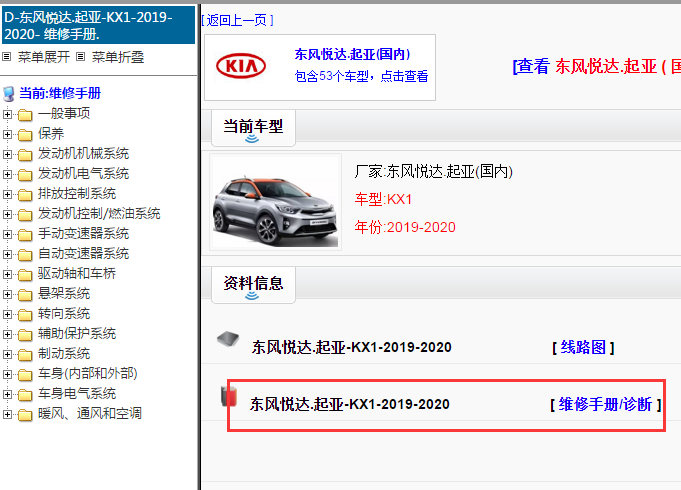Click the D-东风悦达.起亚-KX1 manual title header

99,25
